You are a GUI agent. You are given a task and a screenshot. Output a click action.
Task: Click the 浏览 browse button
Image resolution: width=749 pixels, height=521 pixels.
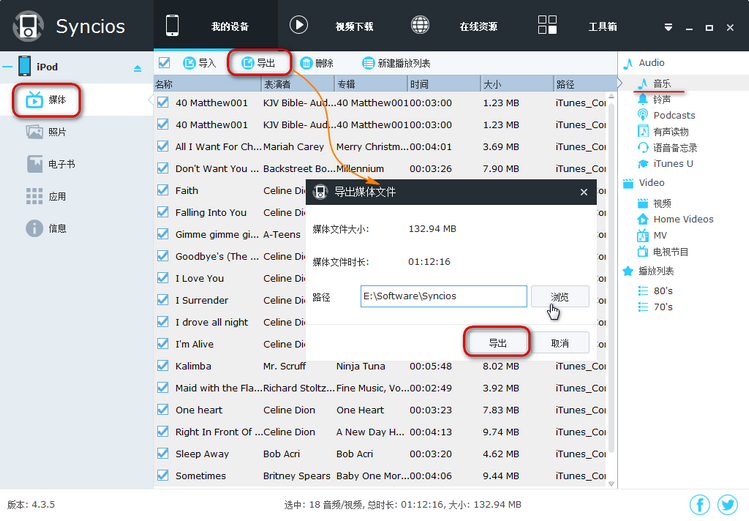559,297
